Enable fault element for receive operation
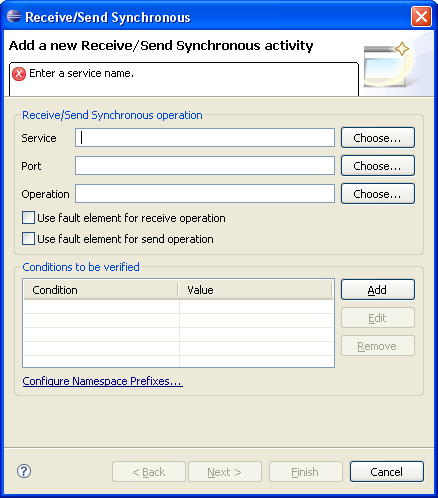The height and width of the screenshot is (498, 438). tap(28, 218)
